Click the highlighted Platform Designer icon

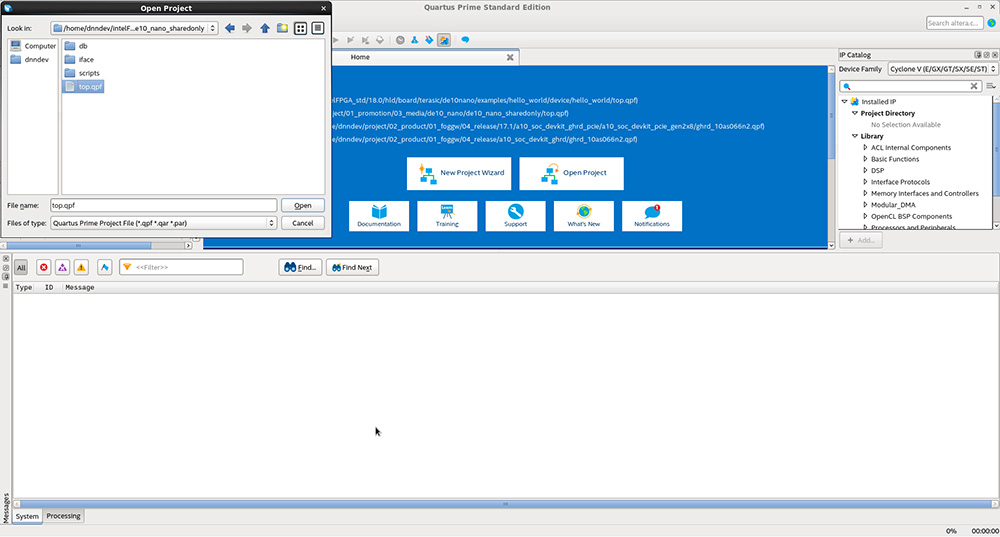coord(444,40)
